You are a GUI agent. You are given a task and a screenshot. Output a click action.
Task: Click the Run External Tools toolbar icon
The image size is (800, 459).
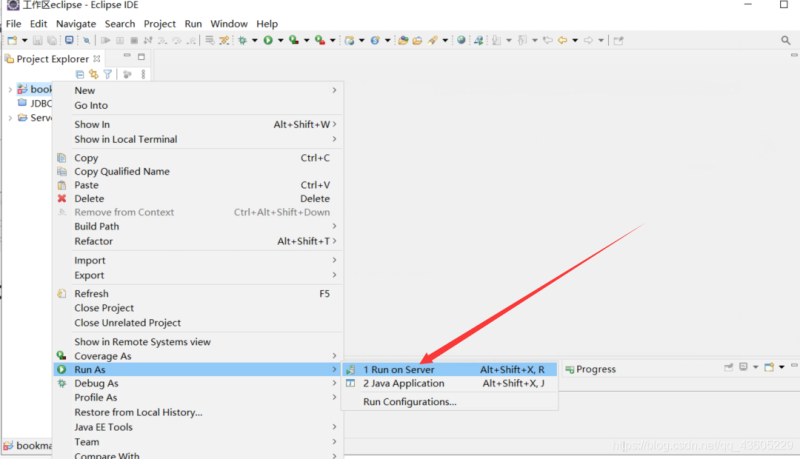[320, 40]
